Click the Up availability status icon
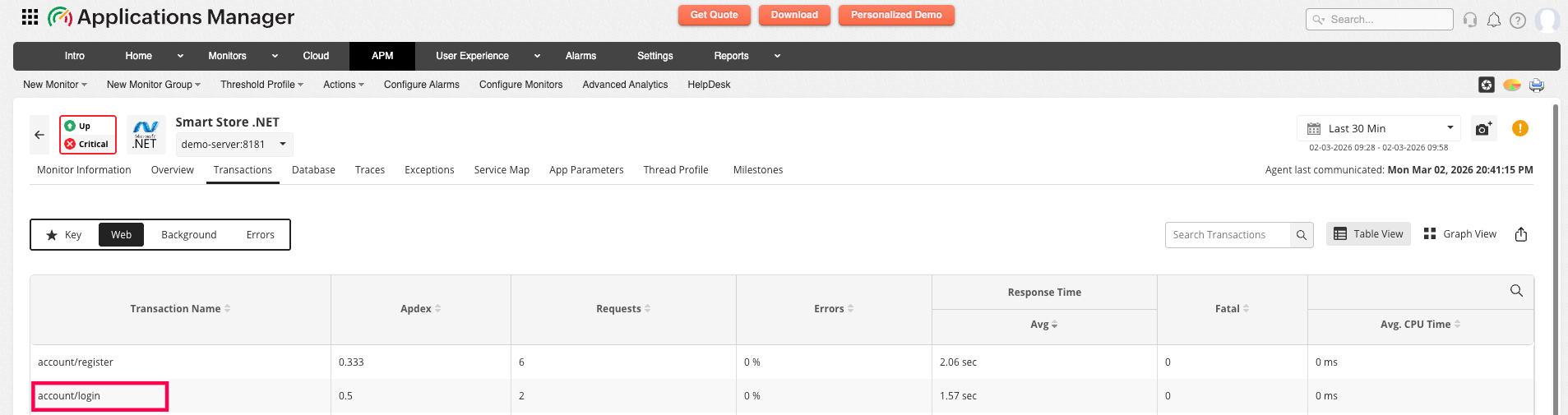Screen dimensions: 1568x415 click(71, 126)
